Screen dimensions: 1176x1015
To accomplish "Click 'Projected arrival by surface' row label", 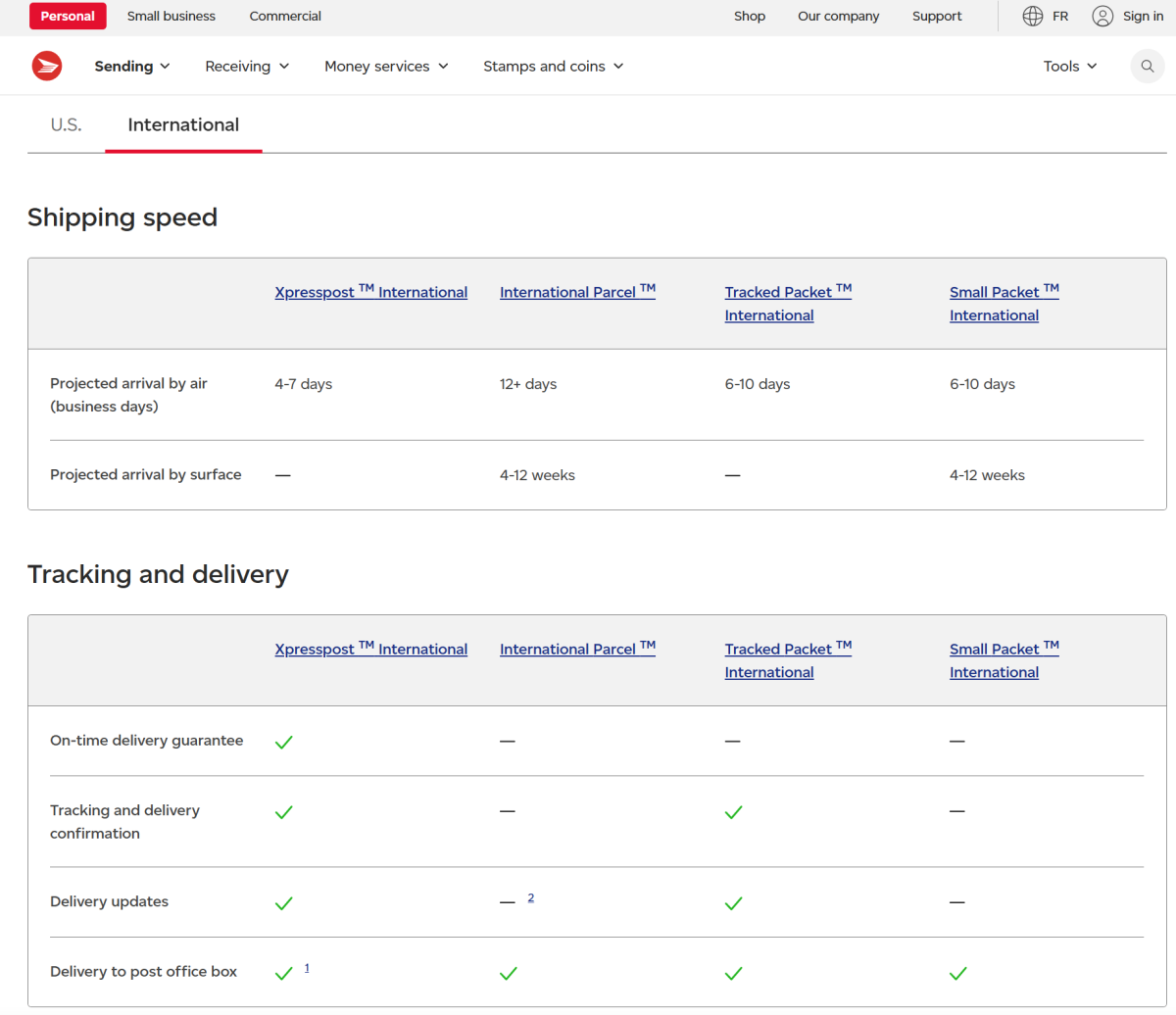I will 146,475.
